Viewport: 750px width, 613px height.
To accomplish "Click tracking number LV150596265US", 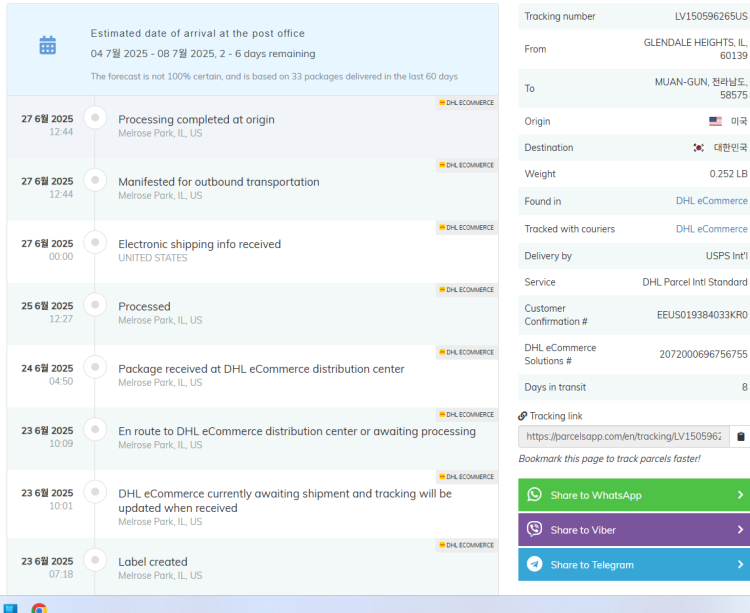I will pyautogui.click(x=711, y=16).
